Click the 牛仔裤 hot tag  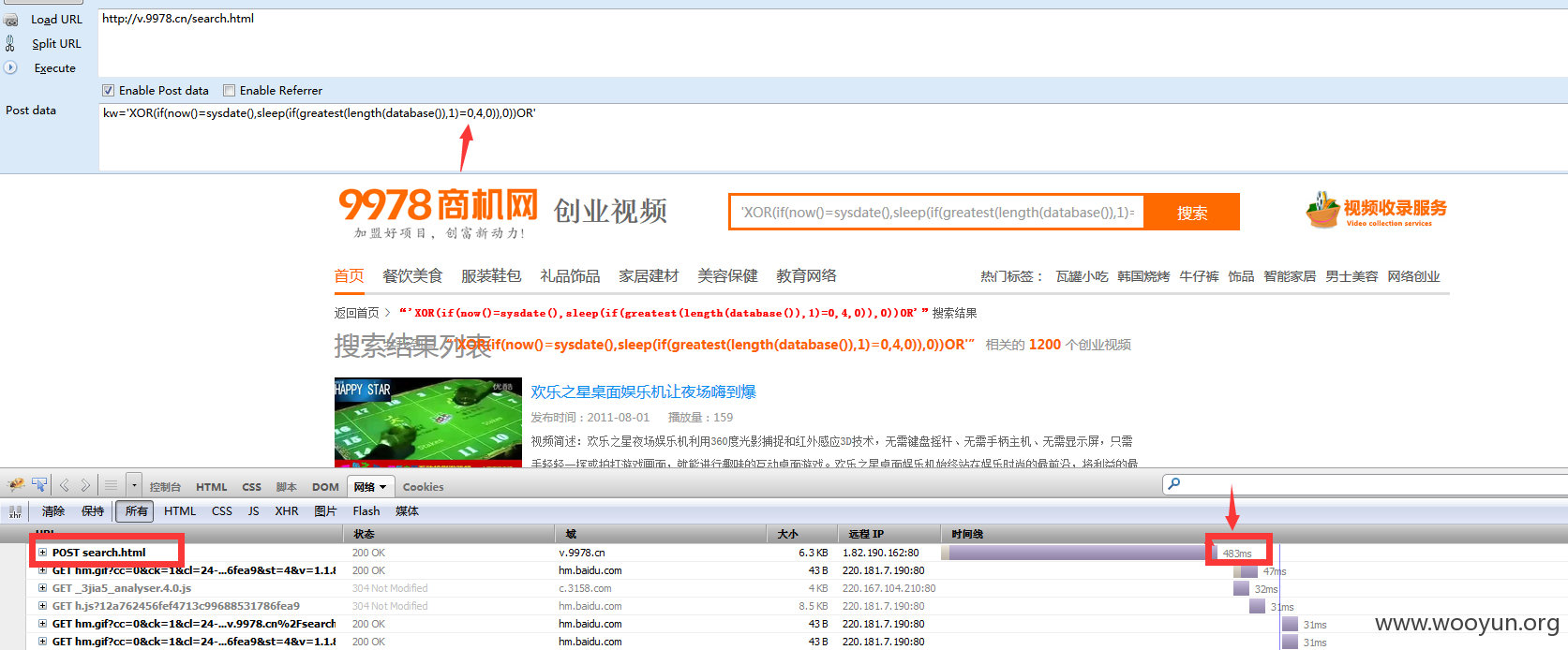1199,276
